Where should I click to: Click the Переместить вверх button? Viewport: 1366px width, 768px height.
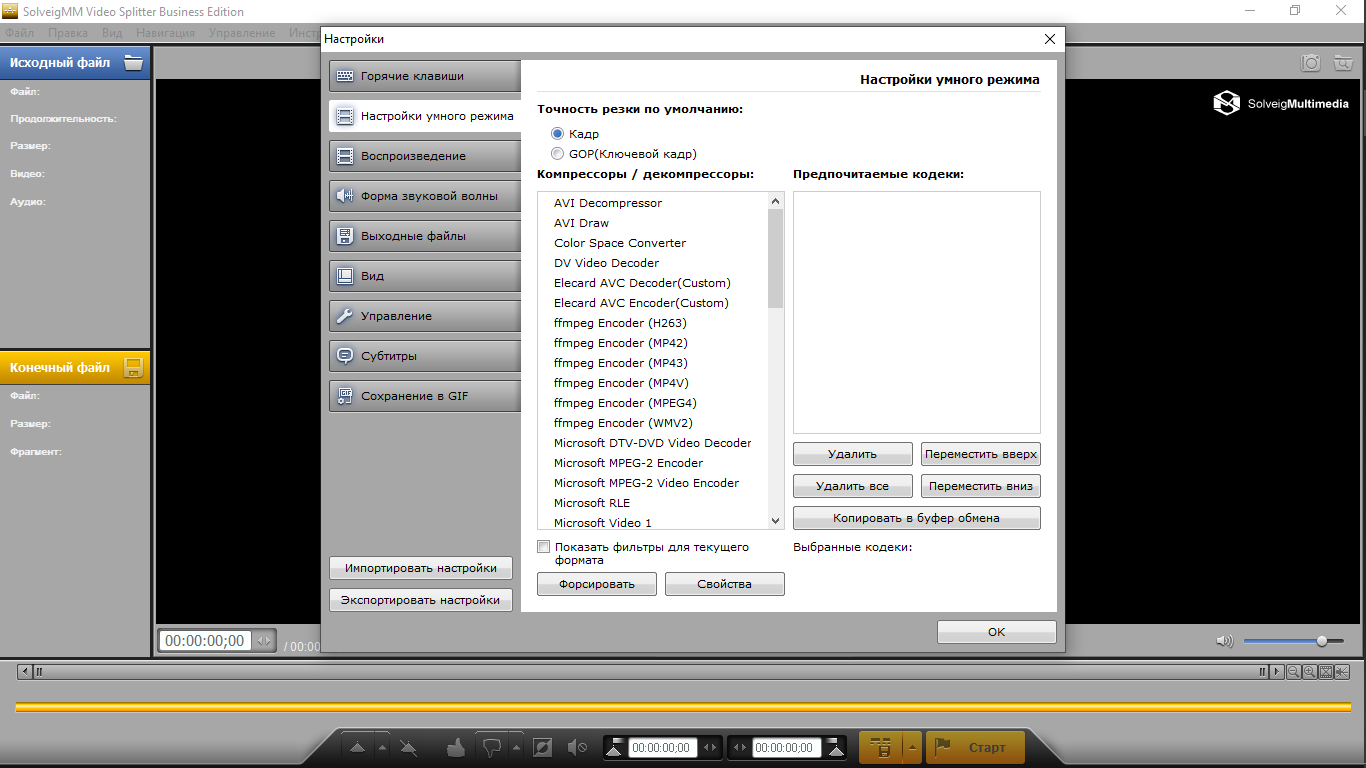coord(981,454)
